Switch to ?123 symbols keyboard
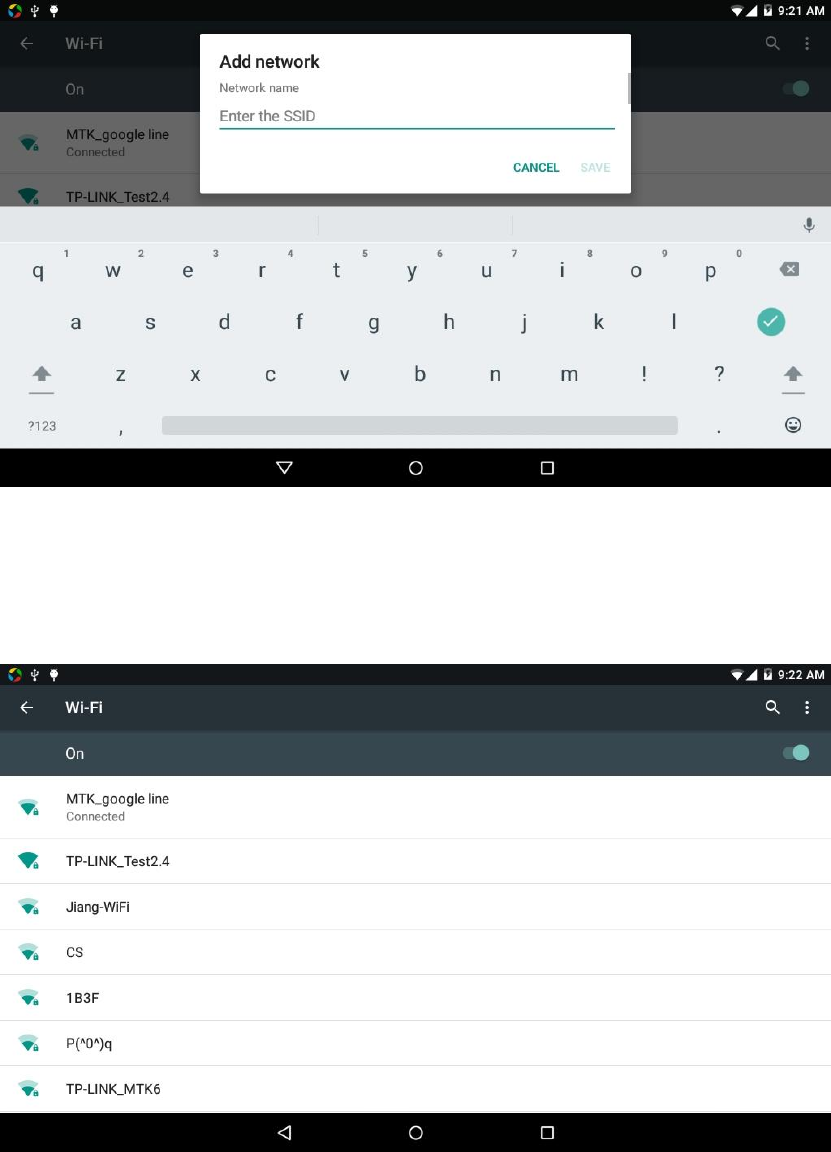Image resolution: width=831 pixels, height=1152 pixels. 42,426
